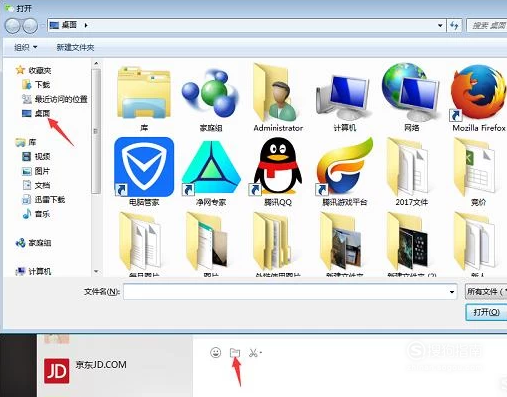The image size is (507, 397).
Task: Select the 腾讯游戏平台 shortcut
Action: point(344,166)
